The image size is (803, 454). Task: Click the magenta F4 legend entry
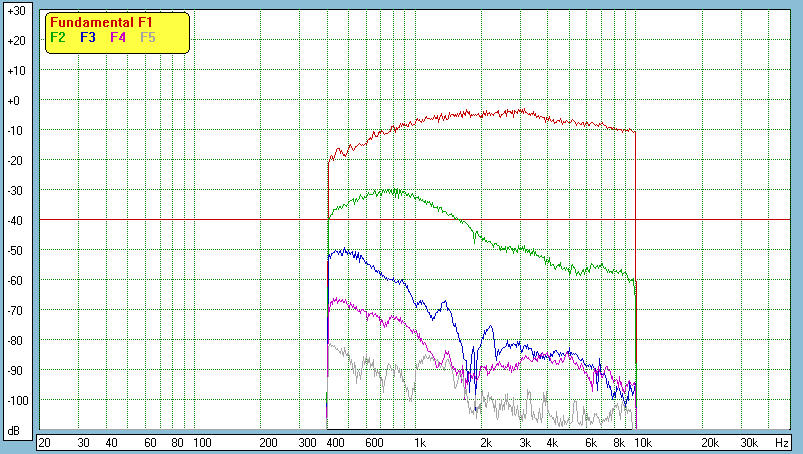pos(118,37)
